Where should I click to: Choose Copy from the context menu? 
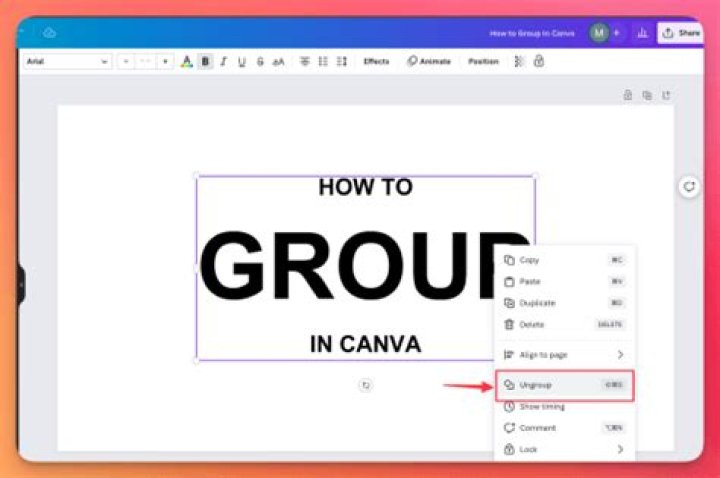(564, 260)
